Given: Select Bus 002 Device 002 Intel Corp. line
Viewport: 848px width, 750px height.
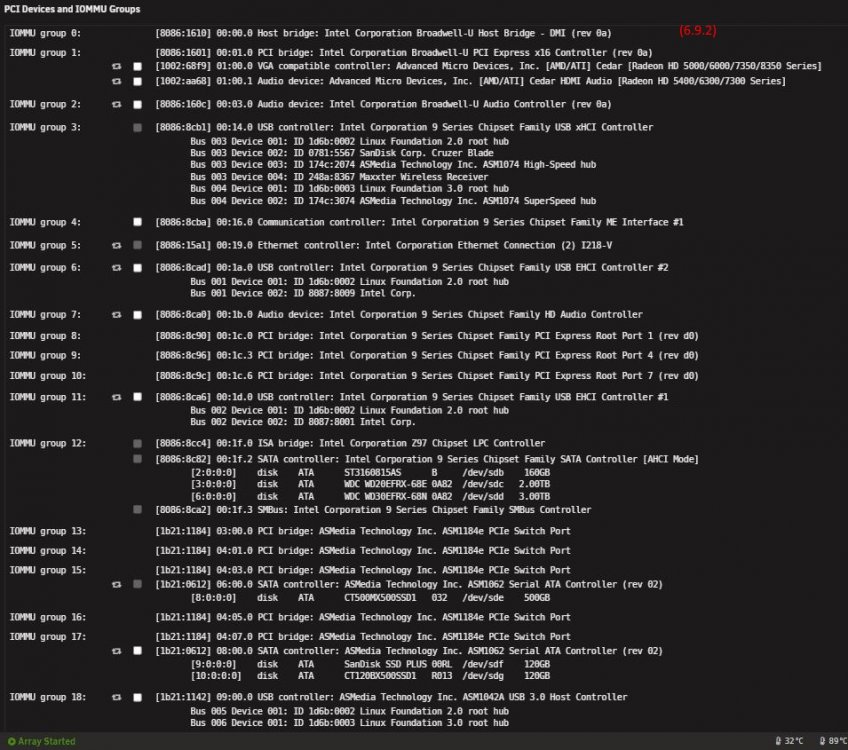Looking at the screenshot, I should point(303,422).
